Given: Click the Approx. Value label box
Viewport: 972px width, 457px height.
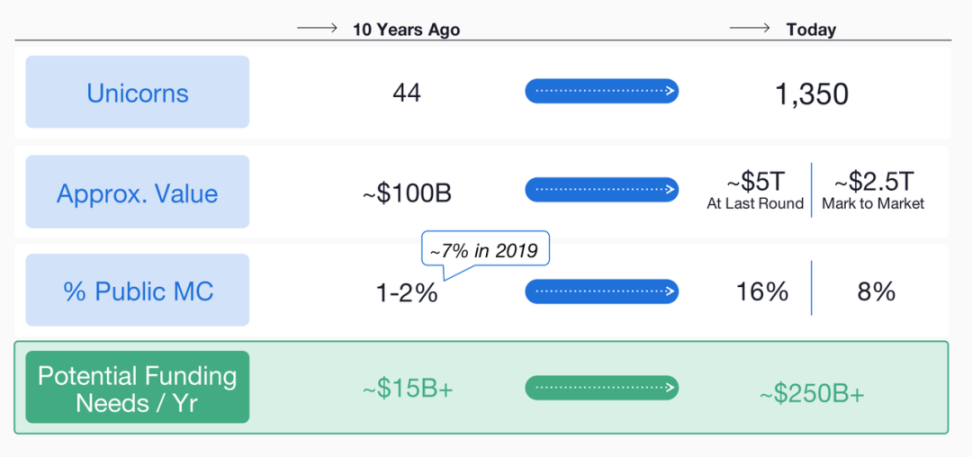Looking at the screenshot, I should (x=138, y=192).
